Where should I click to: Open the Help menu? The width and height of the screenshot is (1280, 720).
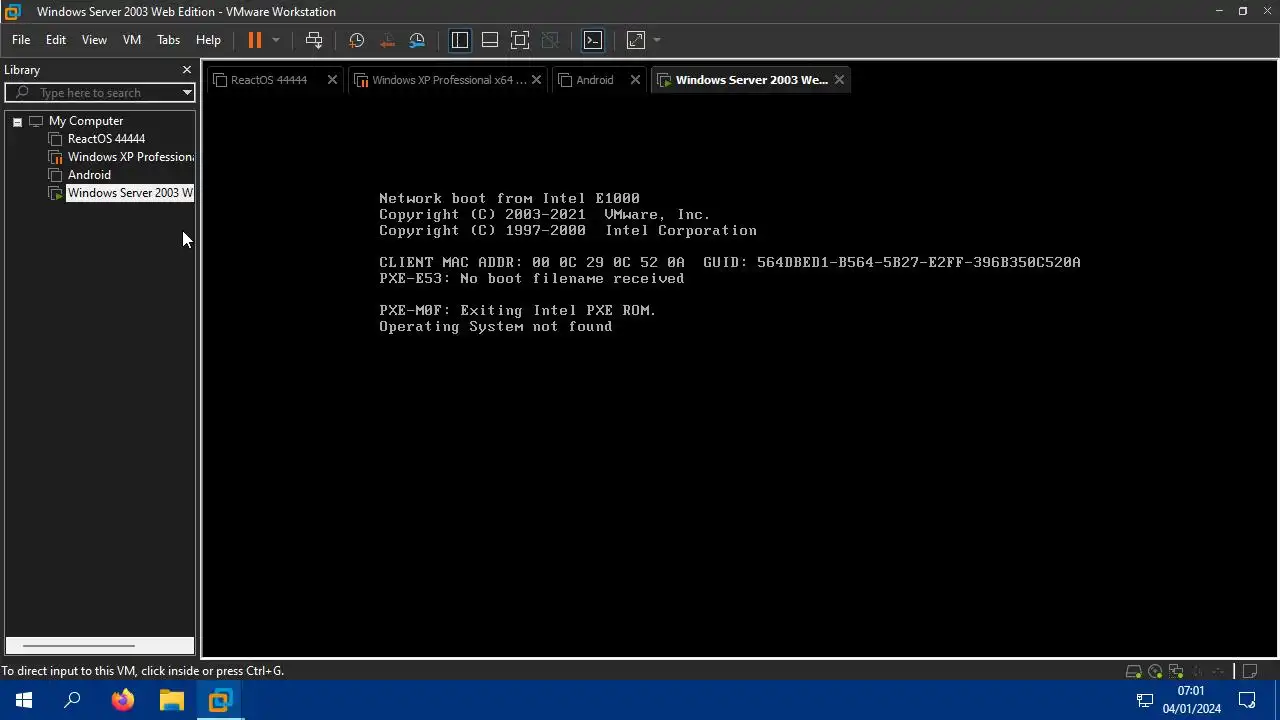(208, 40)
